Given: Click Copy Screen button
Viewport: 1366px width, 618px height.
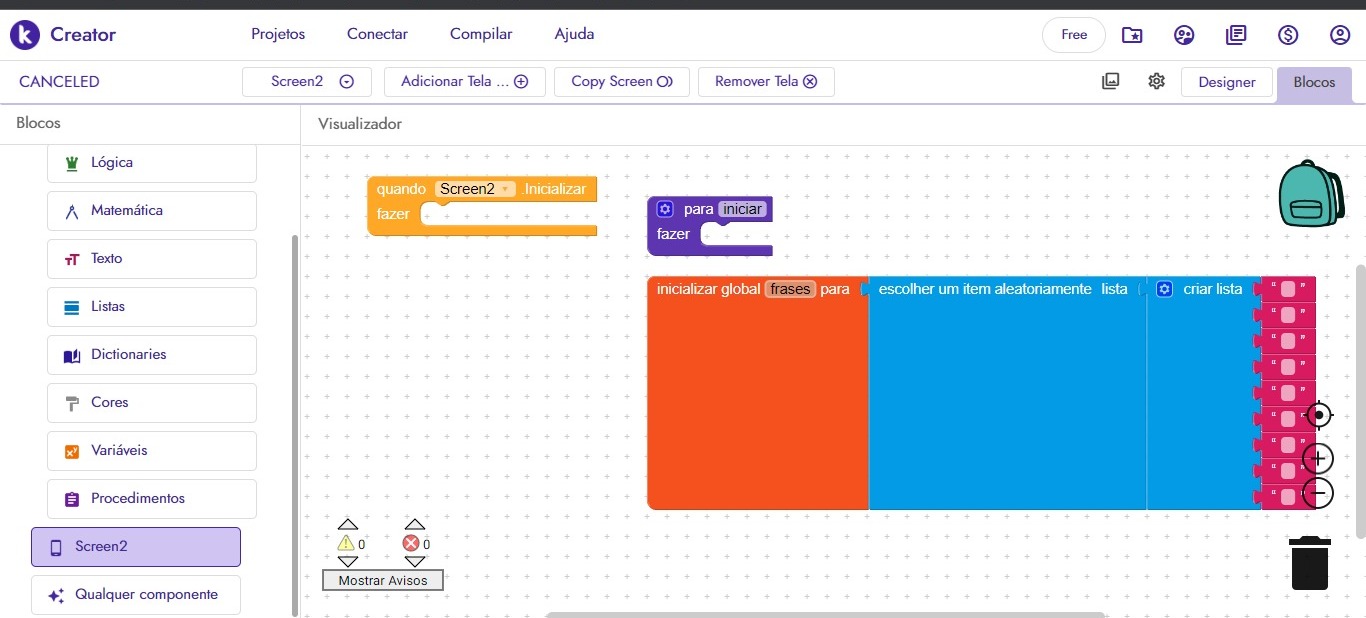Looking at the screenshot, I should click(622, 82).
